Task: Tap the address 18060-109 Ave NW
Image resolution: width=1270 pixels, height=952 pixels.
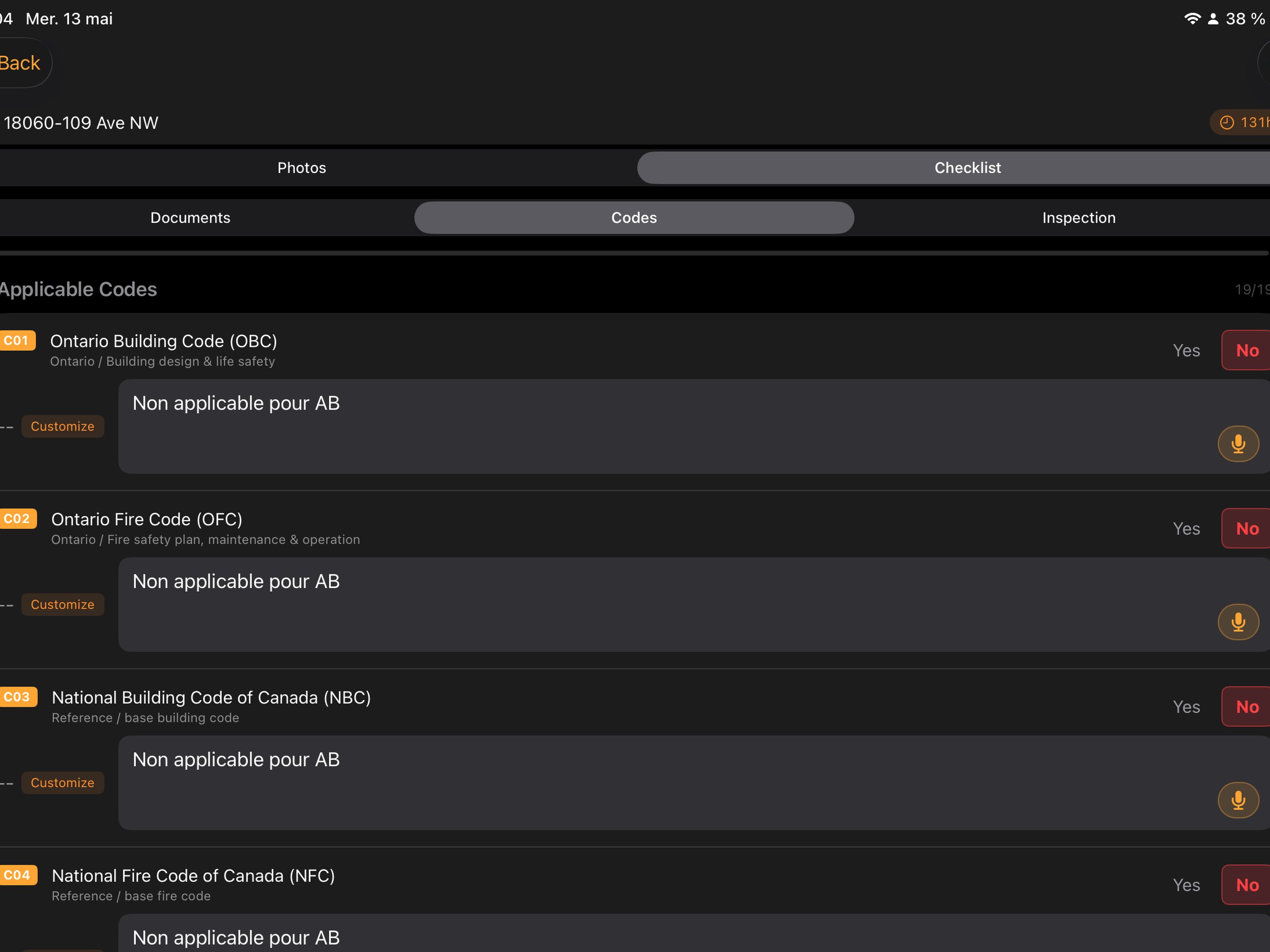Action: pyautogui.click(x=81, y=122)
